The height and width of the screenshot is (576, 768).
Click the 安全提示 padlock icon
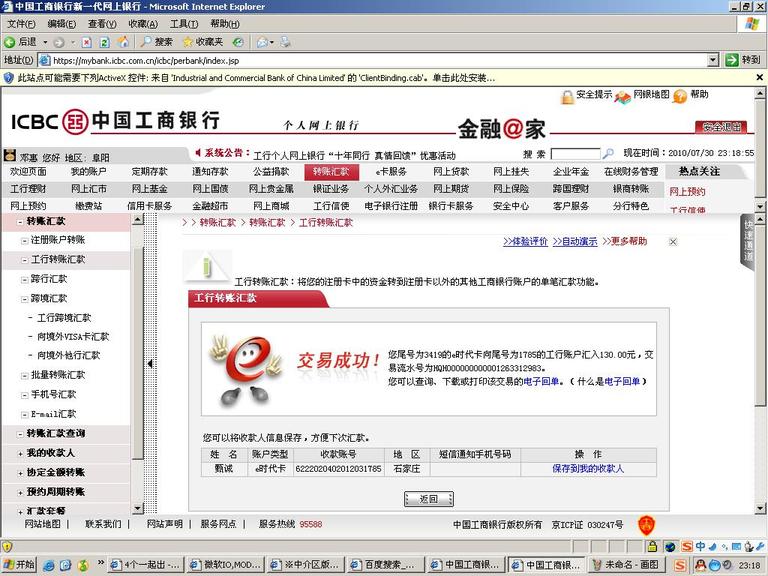pyautogui.click(x=567, y=96)
